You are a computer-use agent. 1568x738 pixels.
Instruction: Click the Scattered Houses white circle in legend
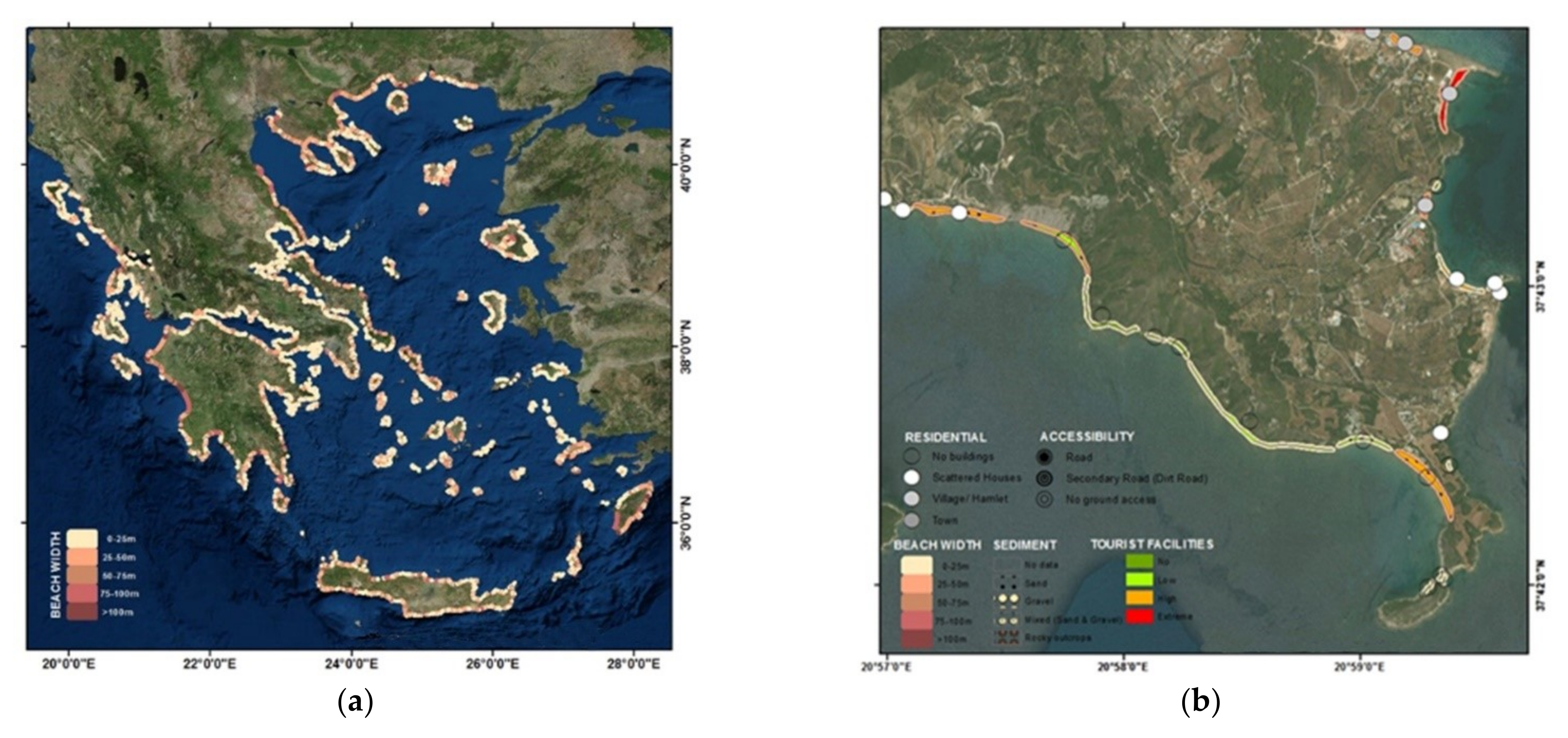(911, 478)
